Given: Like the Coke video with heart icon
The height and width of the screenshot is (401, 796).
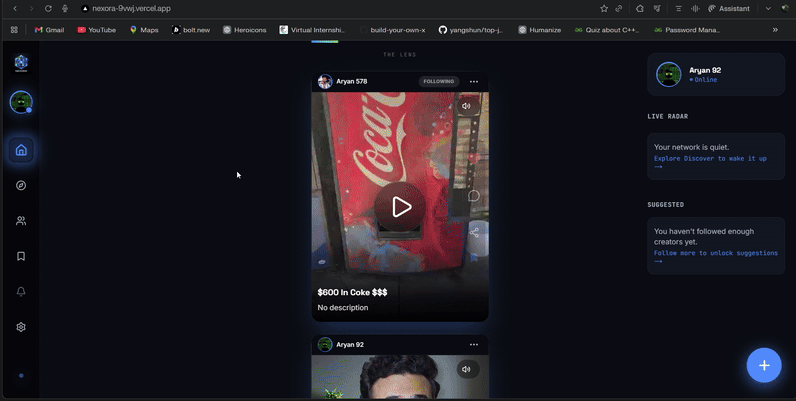Looking at the screenshot, I should point(474,158).
